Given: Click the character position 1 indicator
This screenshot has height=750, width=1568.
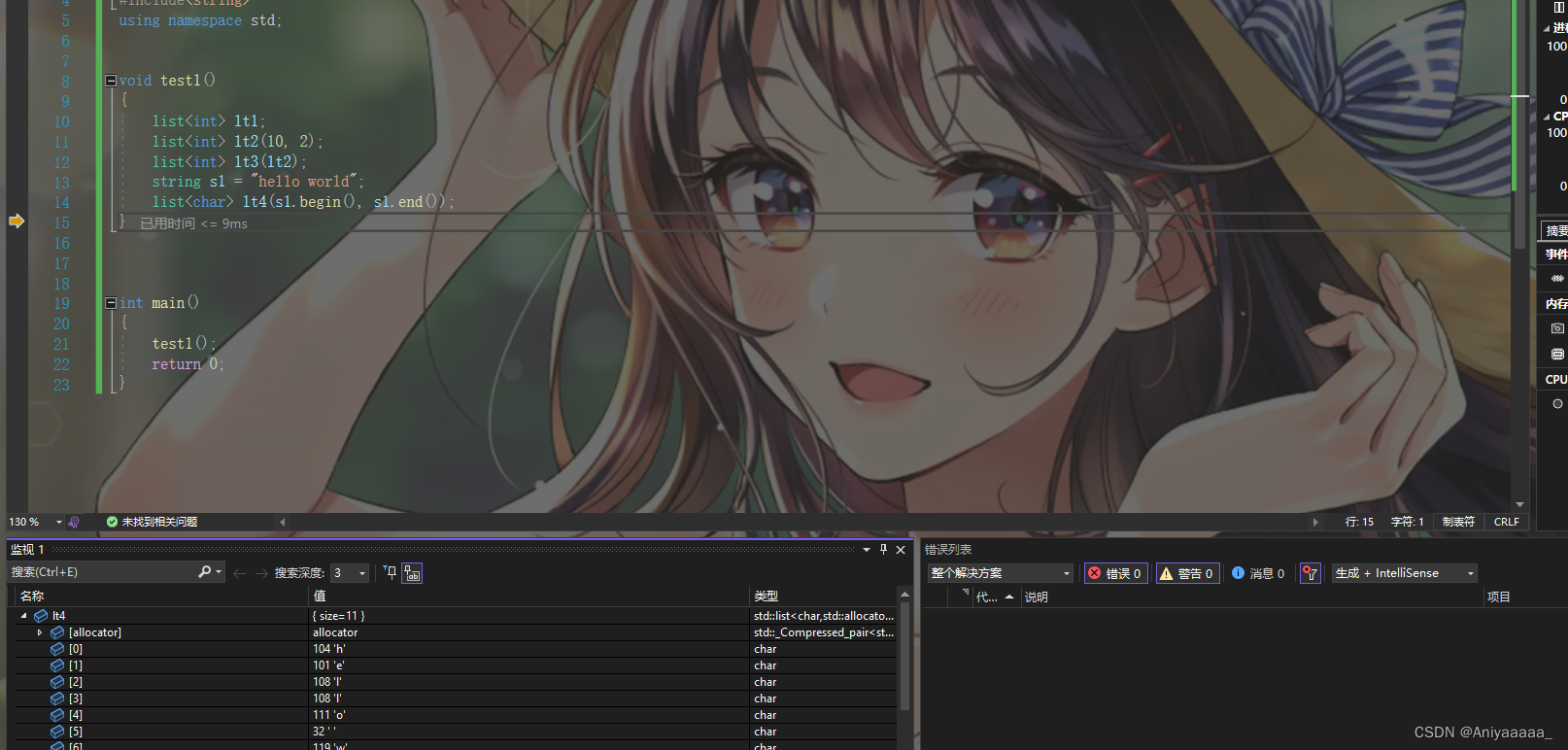Looking at the screenshot, I should (1407, 522).
